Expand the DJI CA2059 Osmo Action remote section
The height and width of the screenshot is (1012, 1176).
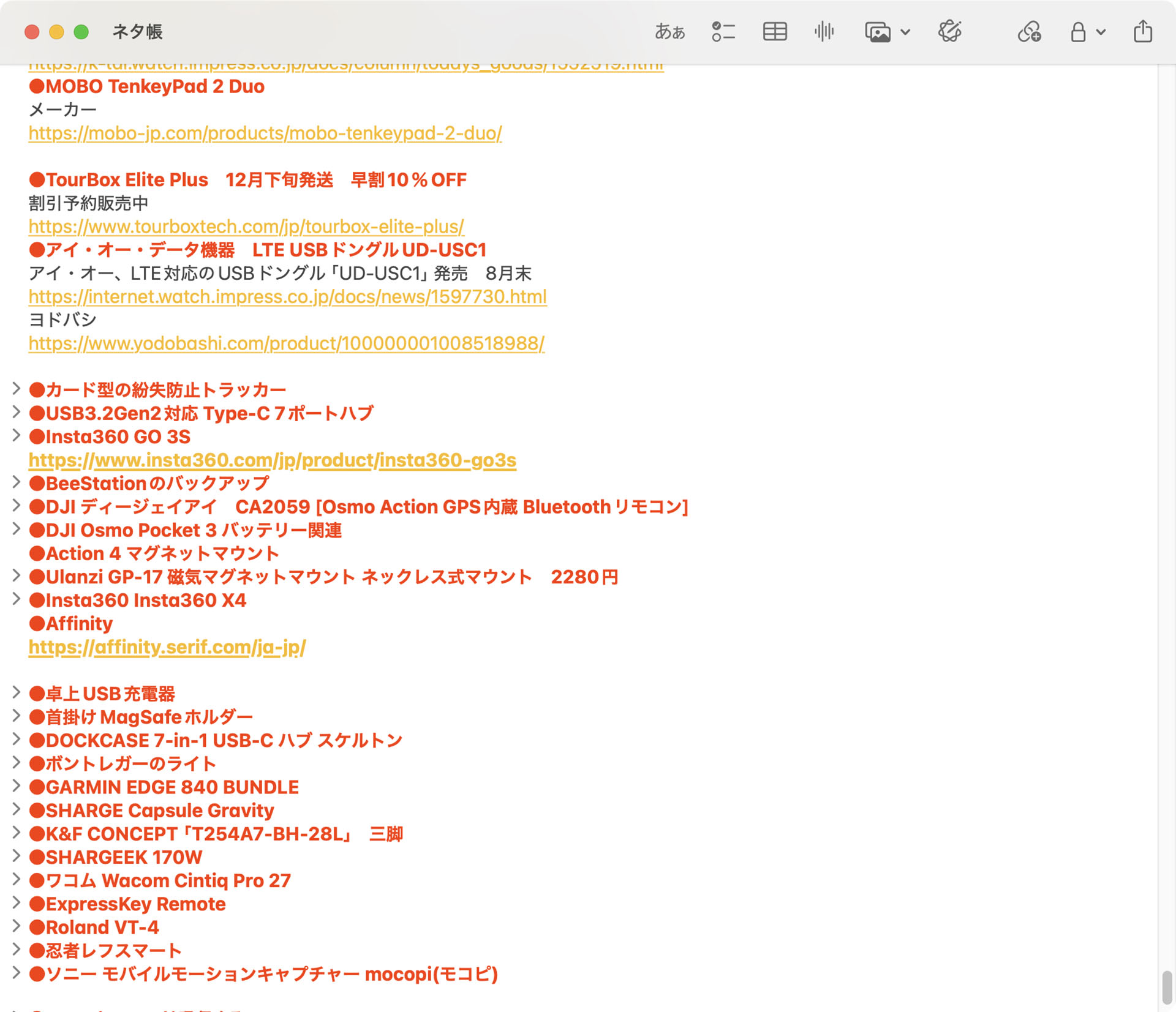(17, 505)
